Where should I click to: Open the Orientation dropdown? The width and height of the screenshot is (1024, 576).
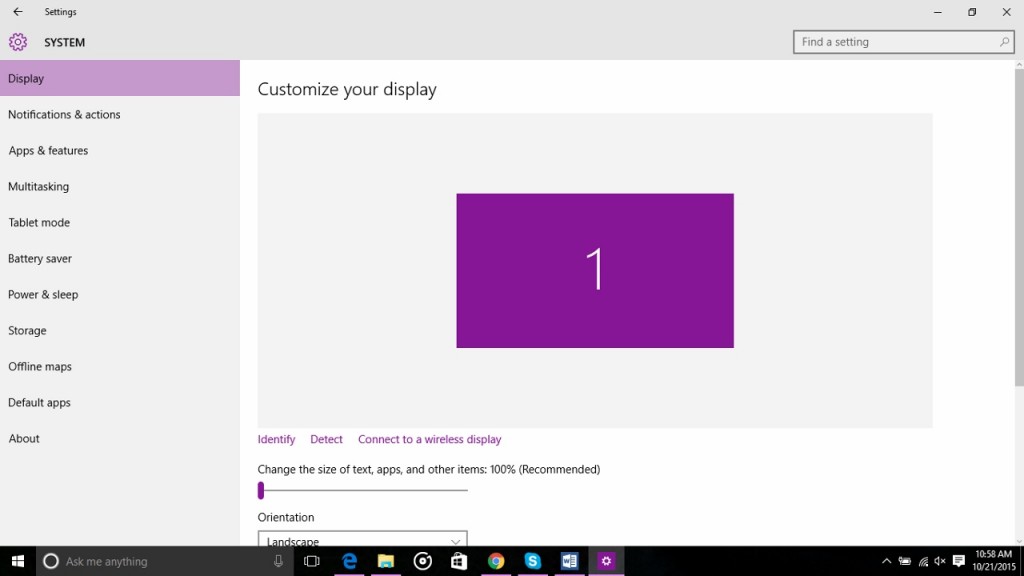[x=362, y=539]
